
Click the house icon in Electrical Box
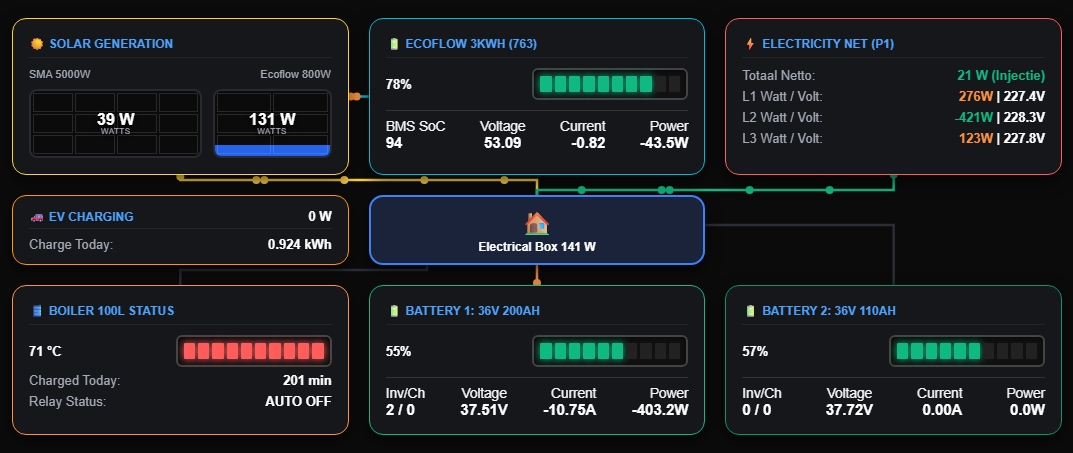pyautogui.click(x=536, y=224)
